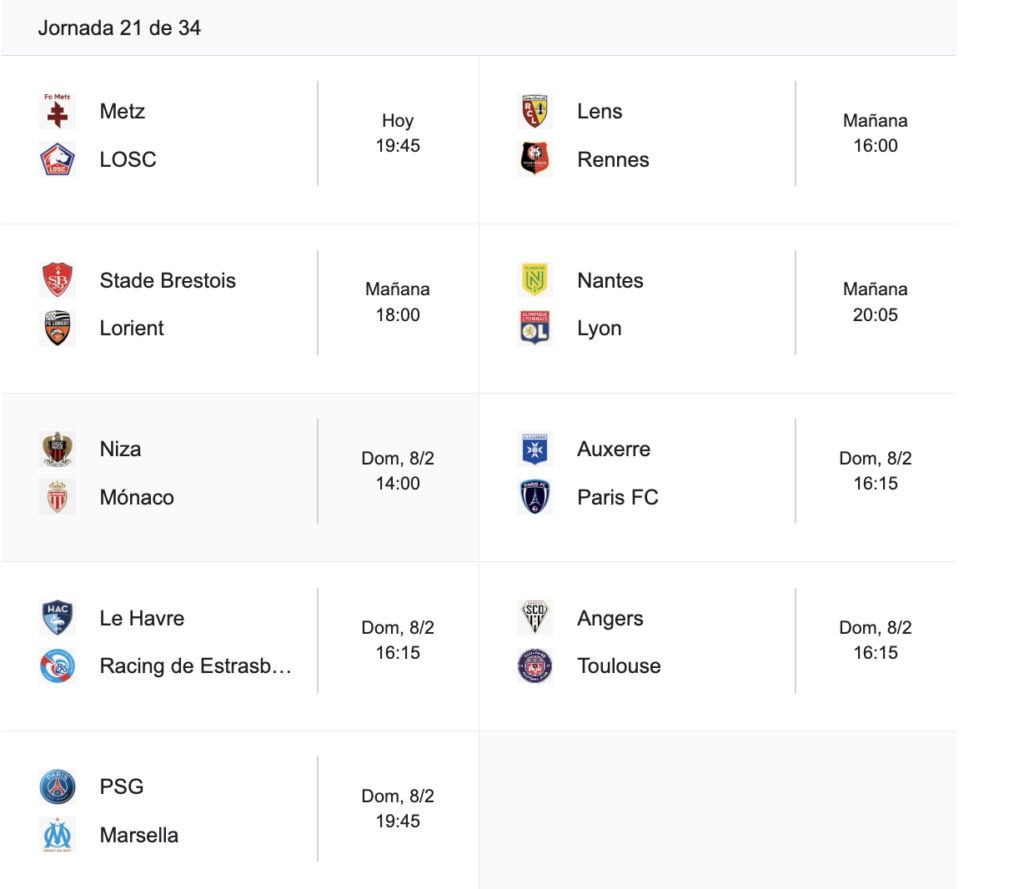
Task: Open the Angers team name link
Action: [x=609, y=618]
